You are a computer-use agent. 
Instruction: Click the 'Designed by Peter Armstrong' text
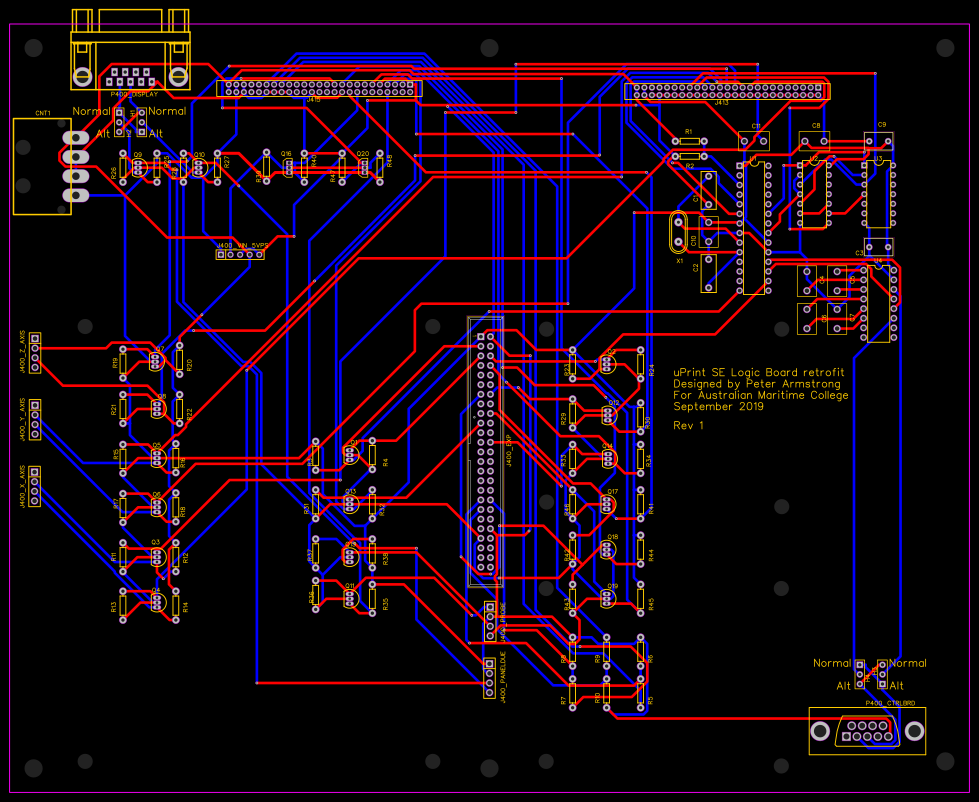757,384
